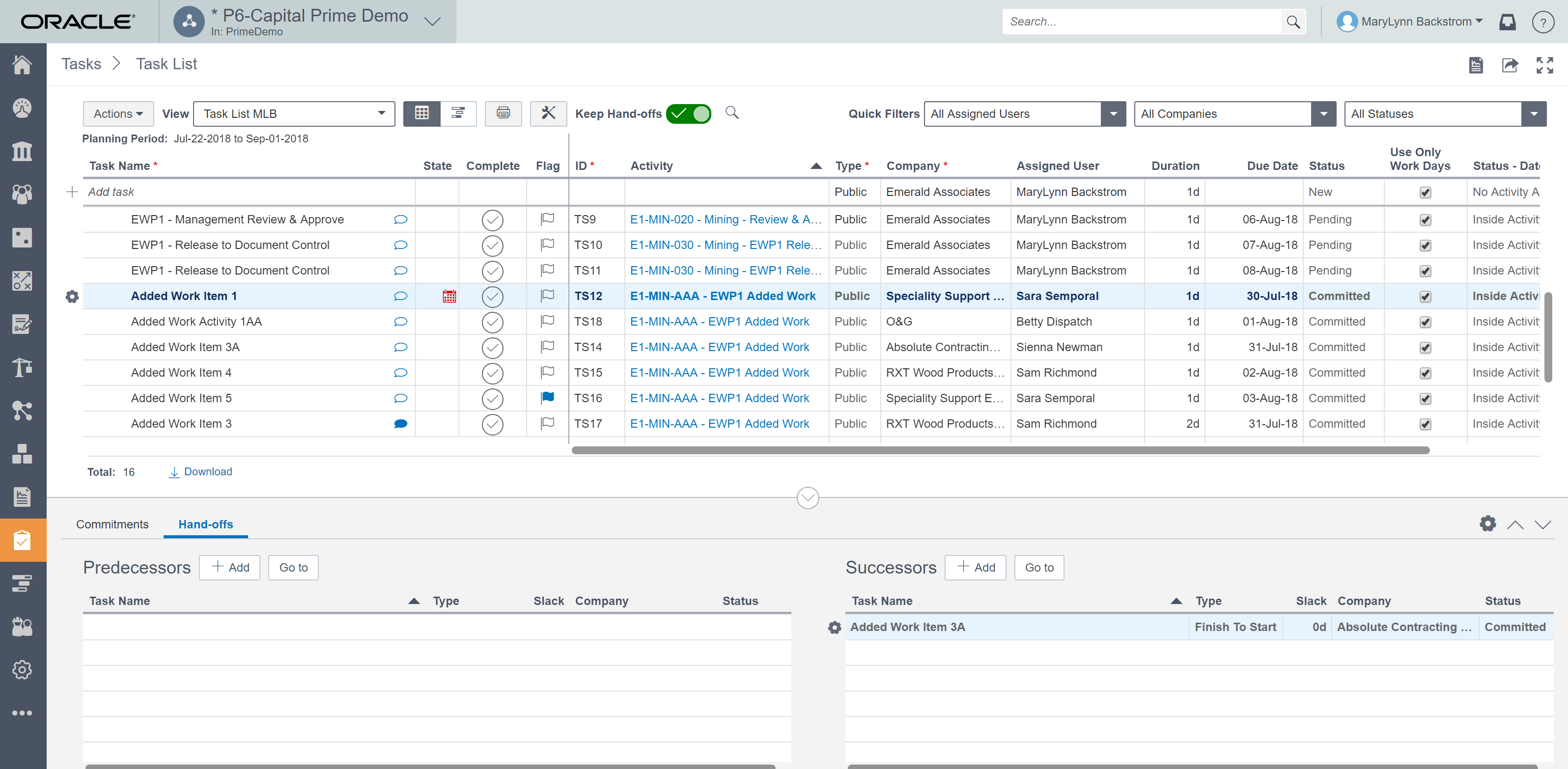1568x769 pixels.
Task: Open the All Assigned Users quick filter dropdown
Action: coord(1113,114)
